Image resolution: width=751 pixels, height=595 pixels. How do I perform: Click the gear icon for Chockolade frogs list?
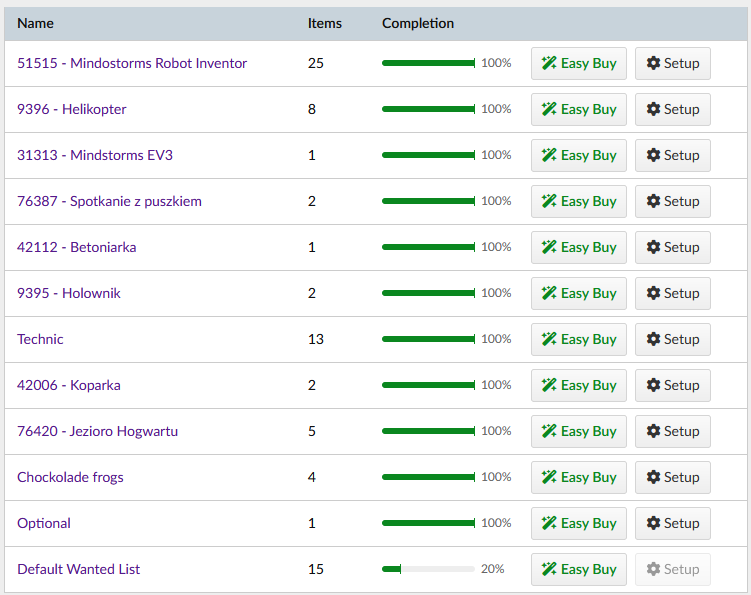coord(653,477)
